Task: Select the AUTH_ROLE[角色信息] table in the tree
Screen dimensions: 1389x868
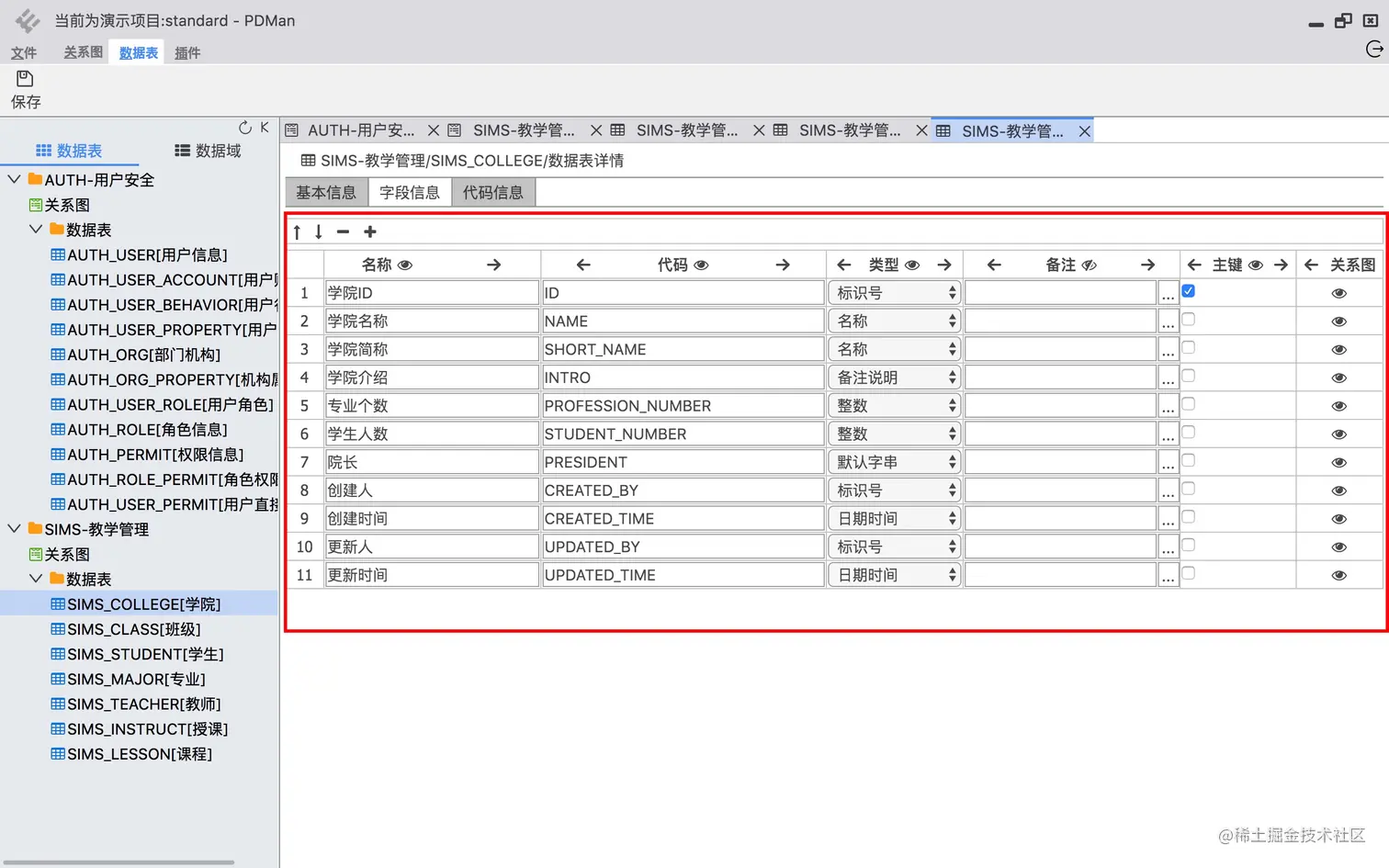Action: click(x=139, y=430)
